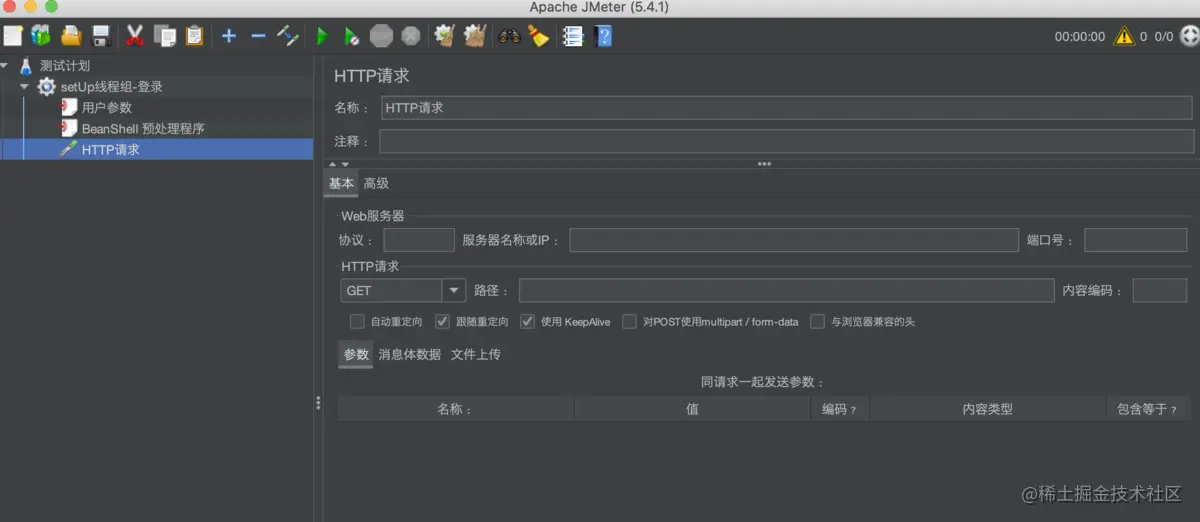
Task: Open Search with binoculars icon
Action: tap(510, 36)
